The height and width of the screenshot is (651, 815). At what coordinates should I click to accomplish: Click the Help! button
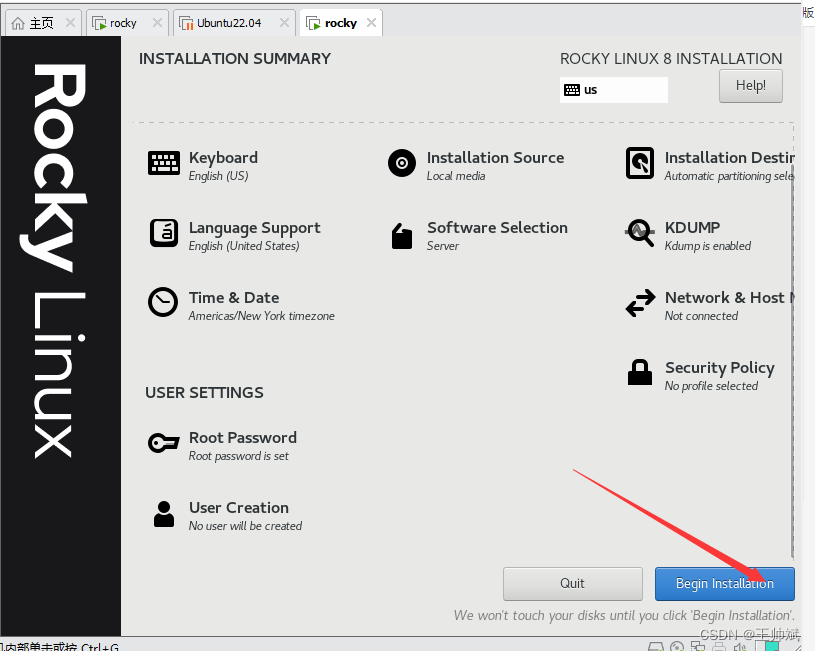(x=751, y=86)
